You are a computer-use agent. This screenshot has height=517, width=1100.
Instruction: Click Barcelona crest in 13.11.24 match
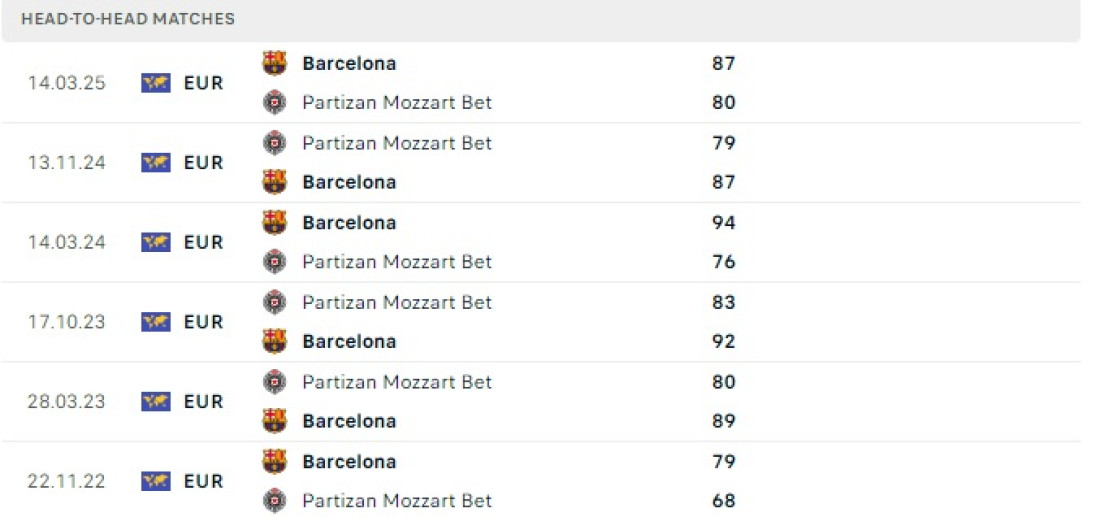click(274, 182)
